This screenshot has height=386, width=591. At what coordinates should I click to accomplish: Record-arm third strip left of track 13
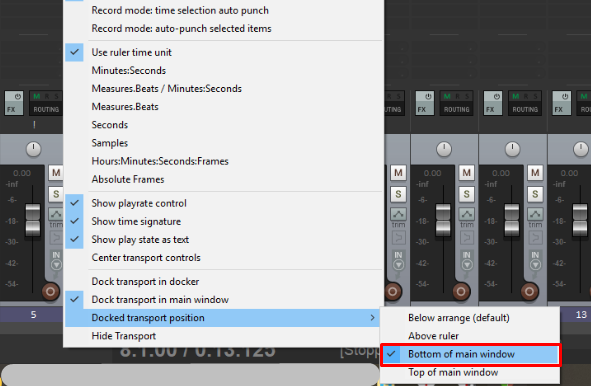(392, 291)
